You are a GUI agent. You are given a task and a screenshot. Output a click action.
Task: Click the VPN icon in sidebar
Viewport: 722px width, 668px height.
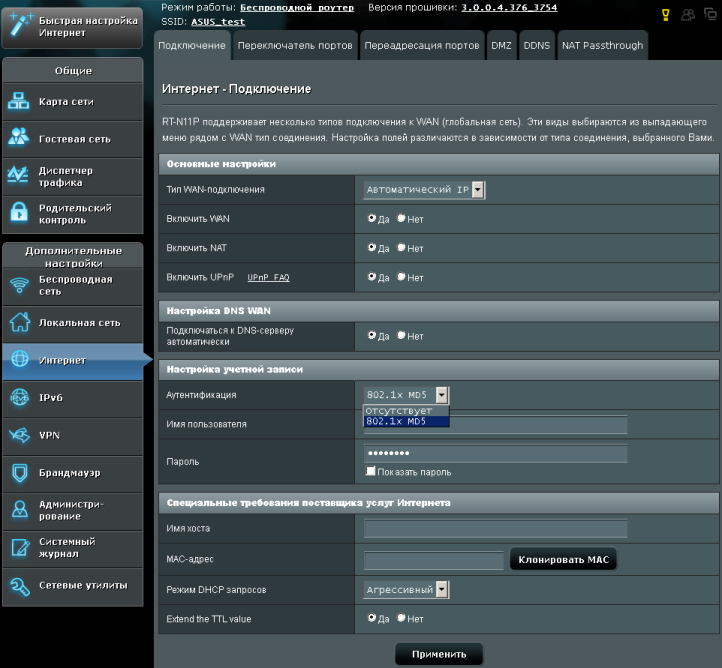pyautogui.click(x=19, y=435)
